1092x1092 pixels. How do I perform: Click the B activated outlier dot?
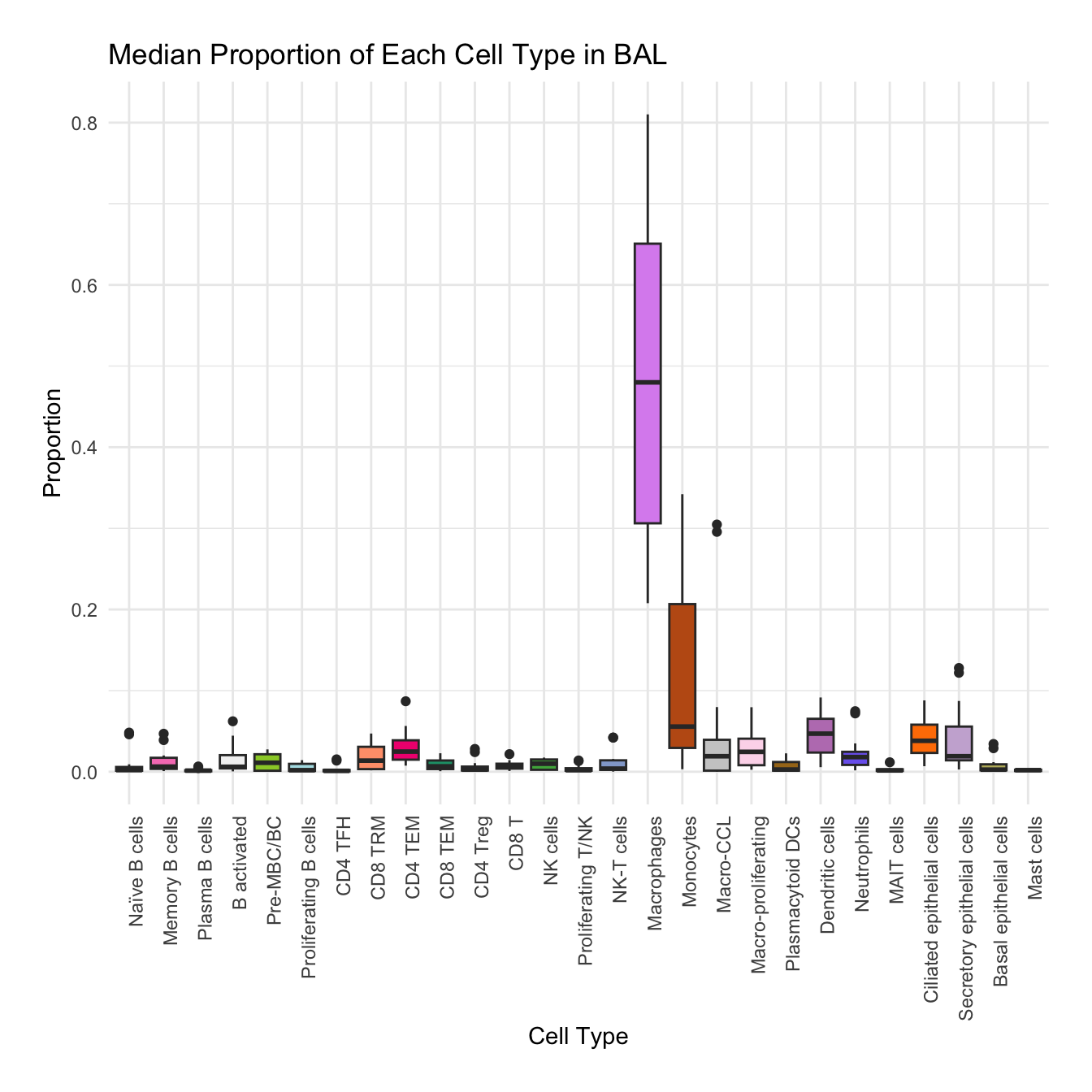(x=233, y=721)
